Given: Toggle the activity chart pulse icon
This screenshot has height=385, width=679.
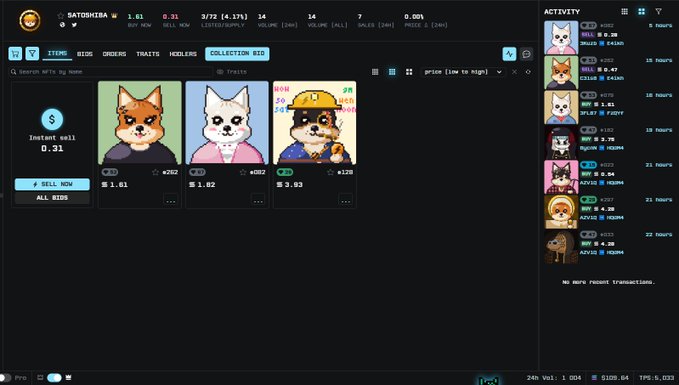Looking at the screenshot, I should pyautogui.click(x=509, y=54).
